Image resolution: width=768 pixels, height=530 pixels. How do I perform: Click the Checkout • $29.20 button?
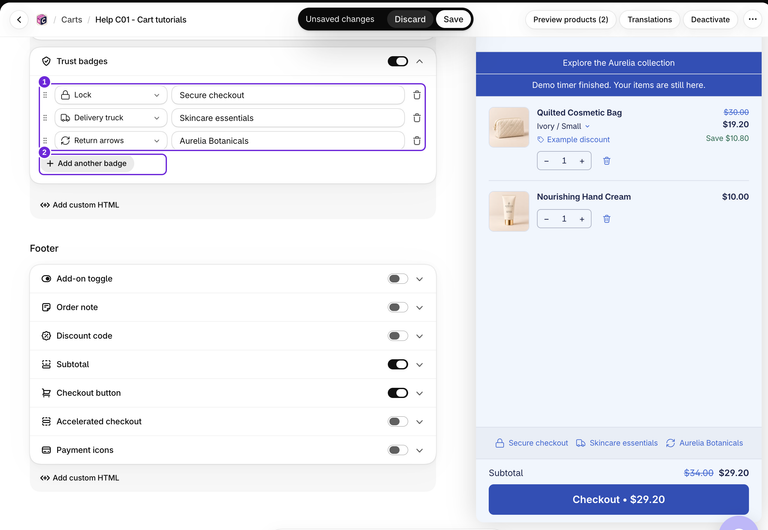[619, 499]
